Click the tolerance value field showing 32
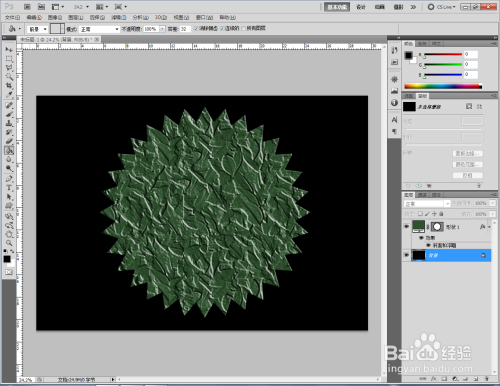500x386 pixels. pyautogui.click(x=185, y=29)
